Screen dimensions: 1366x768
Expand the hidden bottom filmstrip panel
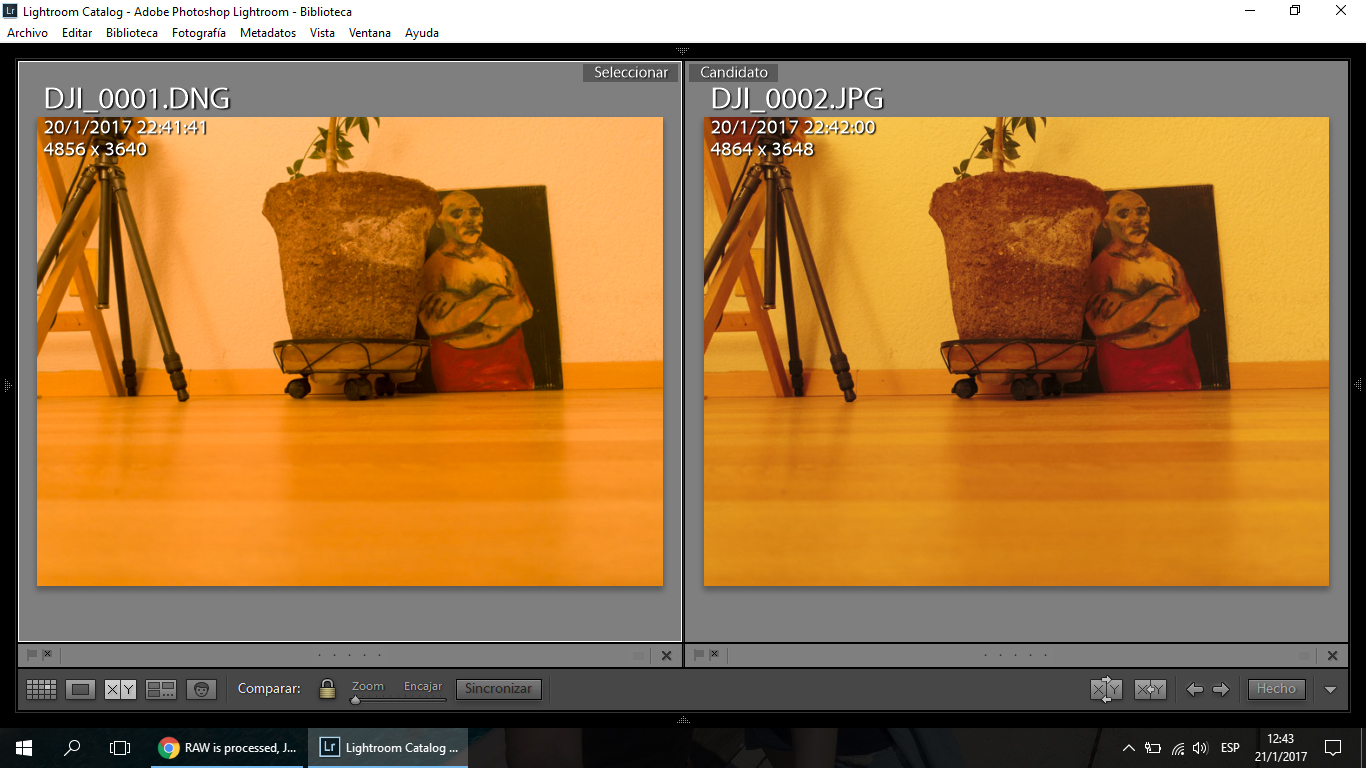pos(683,720)
